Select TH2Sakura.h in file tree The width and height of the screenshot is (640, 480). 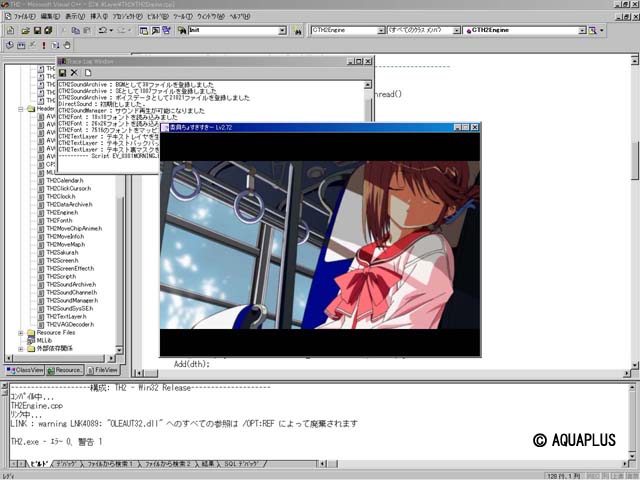tap(62, 252)
